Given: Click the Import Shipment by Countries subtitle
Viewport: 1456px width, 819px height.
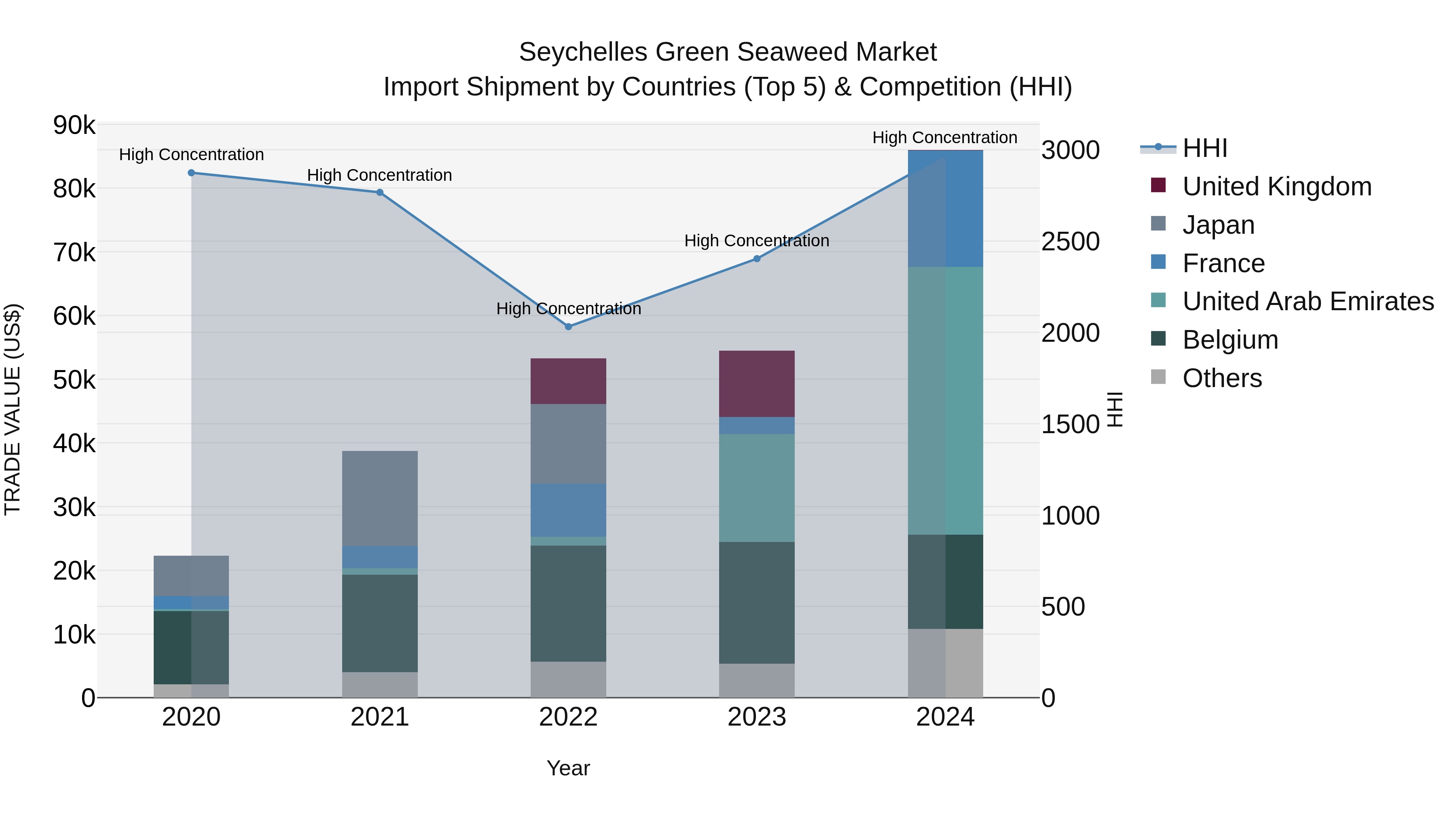Looking at the screenshot, I should click(728, 87).
